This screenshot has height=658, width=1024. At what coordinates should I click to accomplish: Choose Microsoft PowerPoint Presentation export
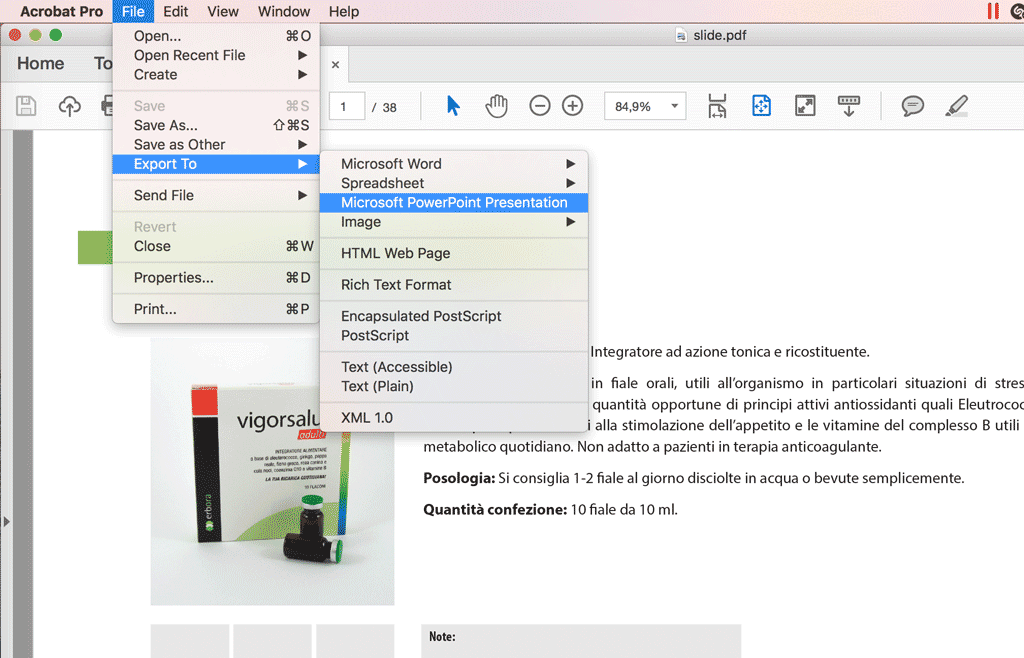tap(454, 202)
